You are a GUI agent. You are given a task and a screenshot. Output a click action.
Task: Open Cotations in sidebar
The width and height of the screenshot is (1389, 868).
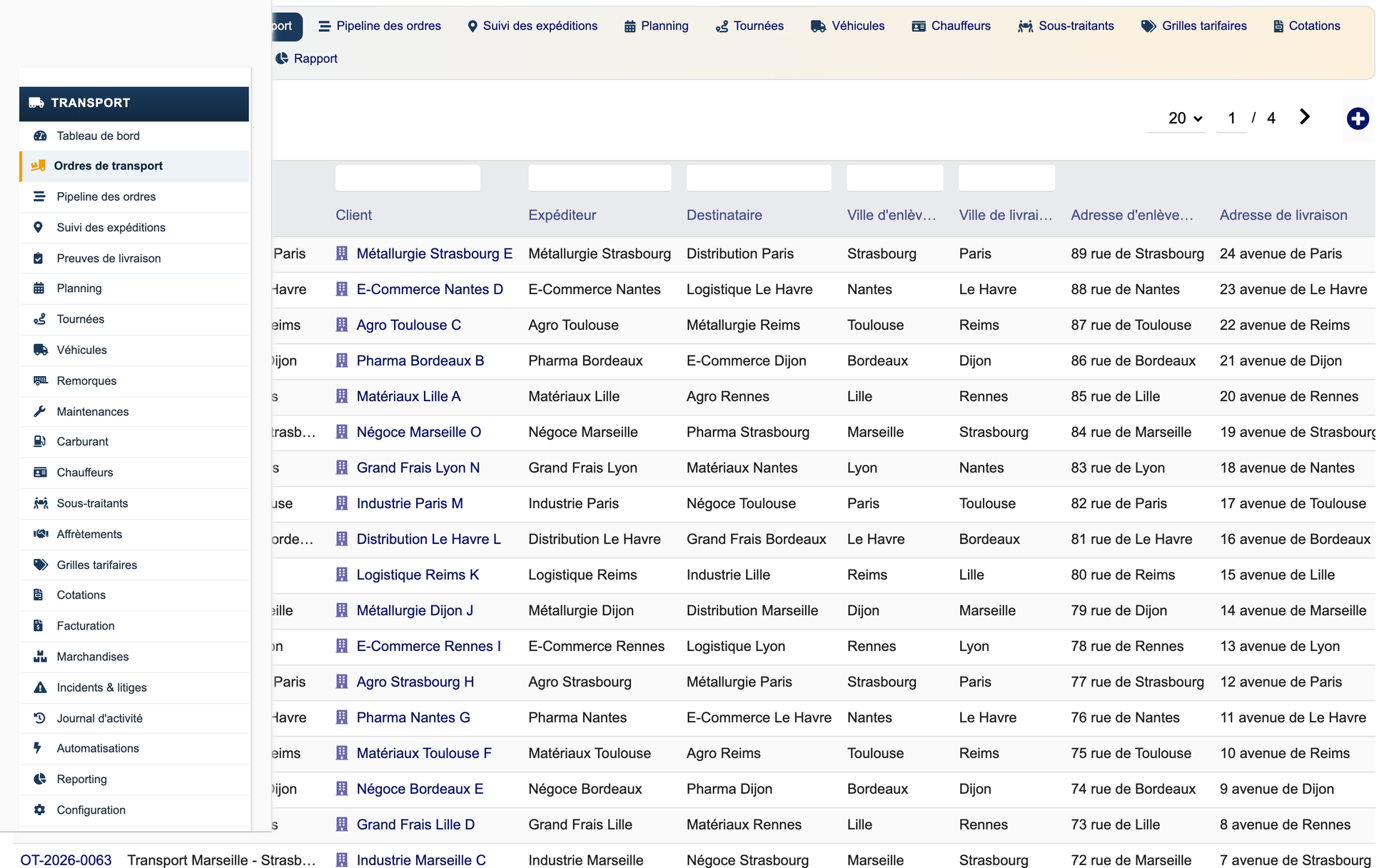pyautogui.click(x=134, y=595)
